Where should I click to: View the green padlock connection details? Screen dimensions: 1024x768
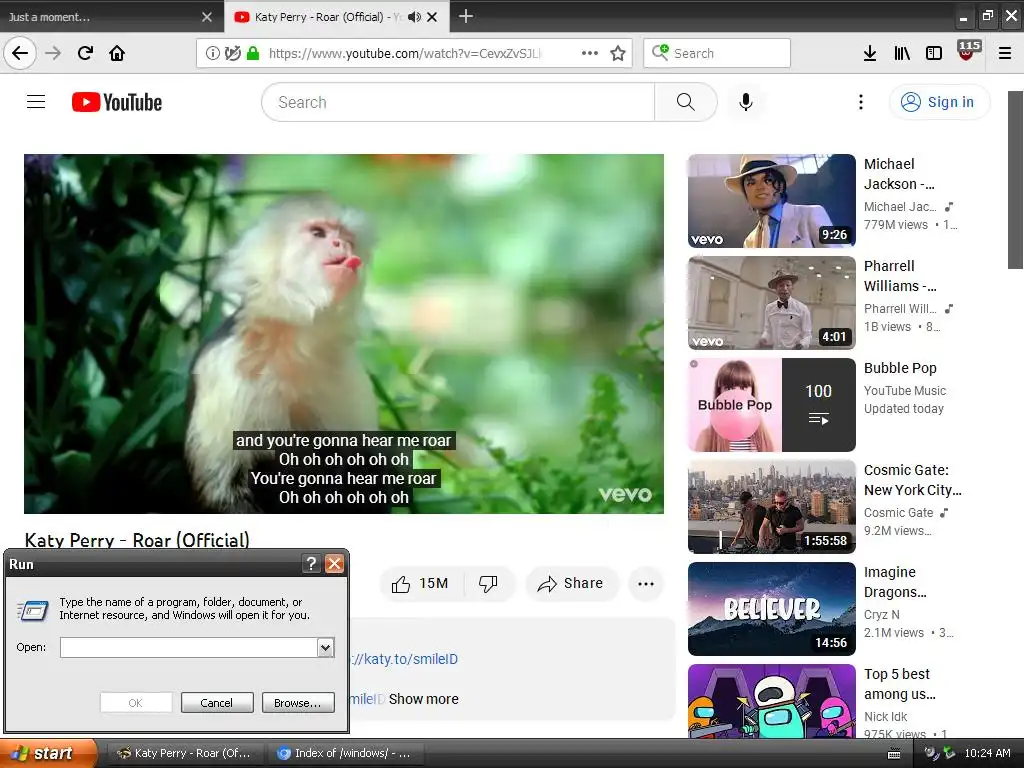pyautogui.click(x=253, y=53)
